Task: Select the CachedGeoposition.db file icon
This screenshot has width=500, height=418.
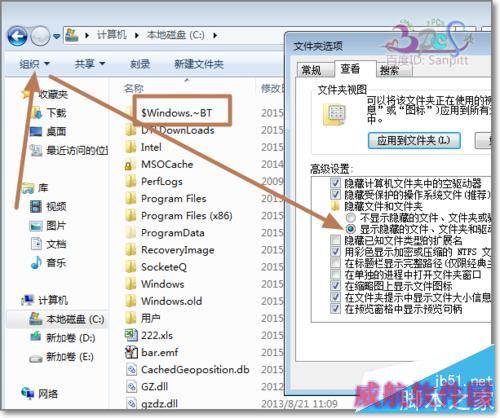Action: [131, 369]
